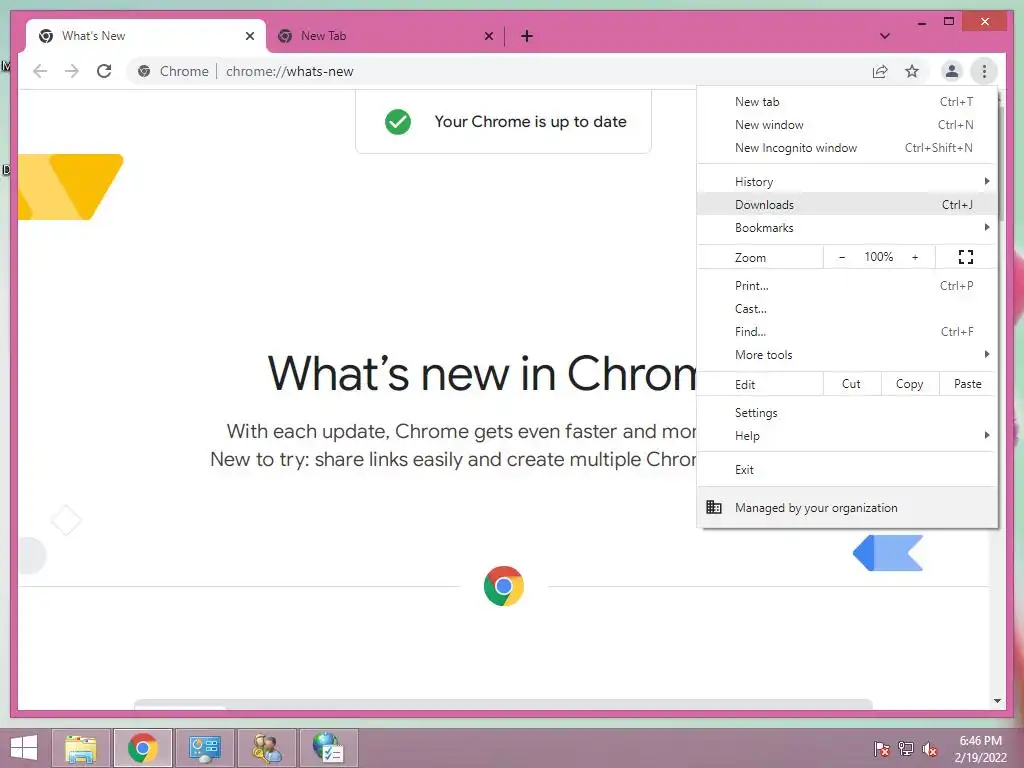Click the Chrome taskbar icon

tap(142, 748)
